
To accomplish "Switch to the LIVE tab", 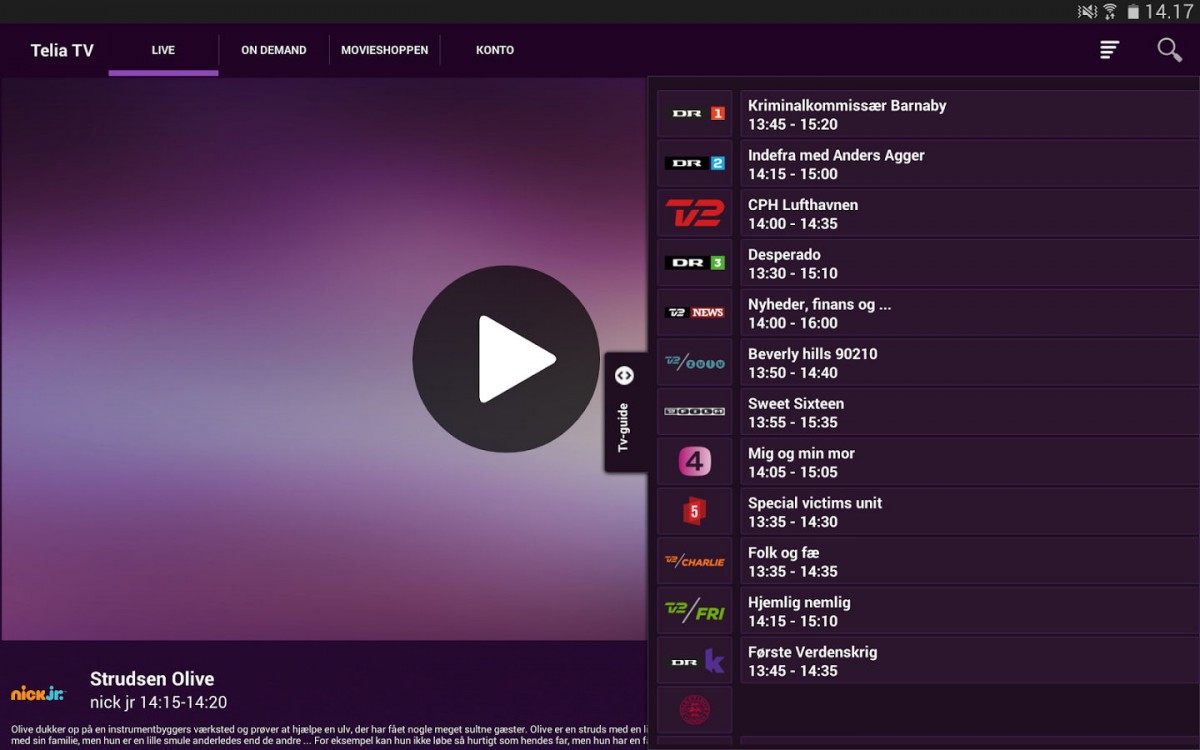I will [x=163, y=50].
